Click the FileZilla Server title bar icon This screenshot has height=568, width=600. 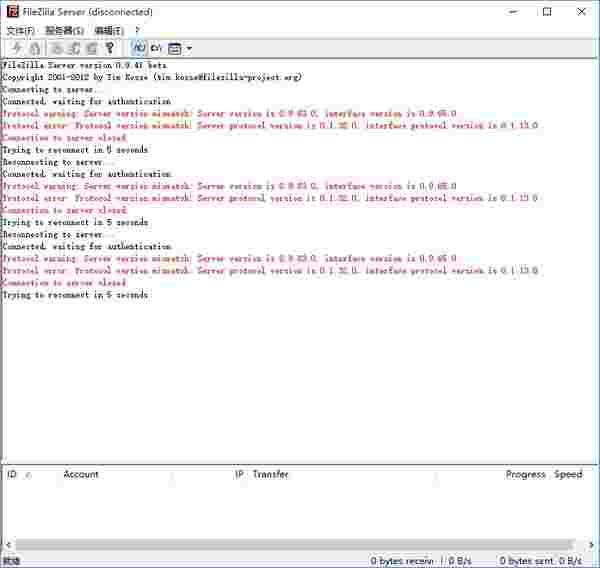click(11, 12)
